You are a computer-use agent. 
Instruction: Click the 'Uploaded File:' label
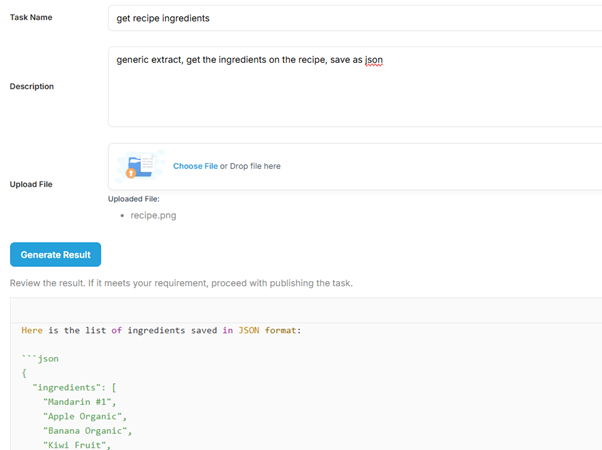(x=134, y=199)
